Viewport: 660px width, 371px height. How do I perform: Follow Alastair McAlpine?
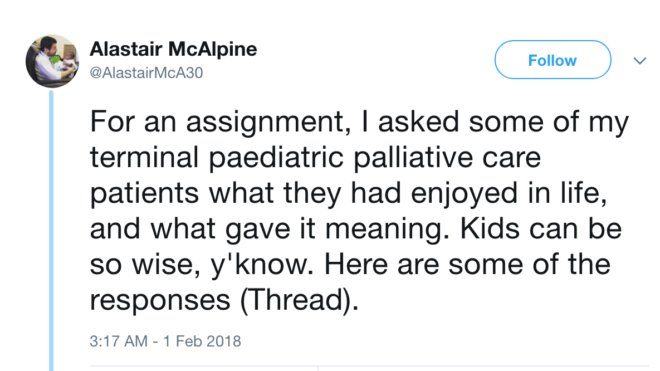(553, 60)
